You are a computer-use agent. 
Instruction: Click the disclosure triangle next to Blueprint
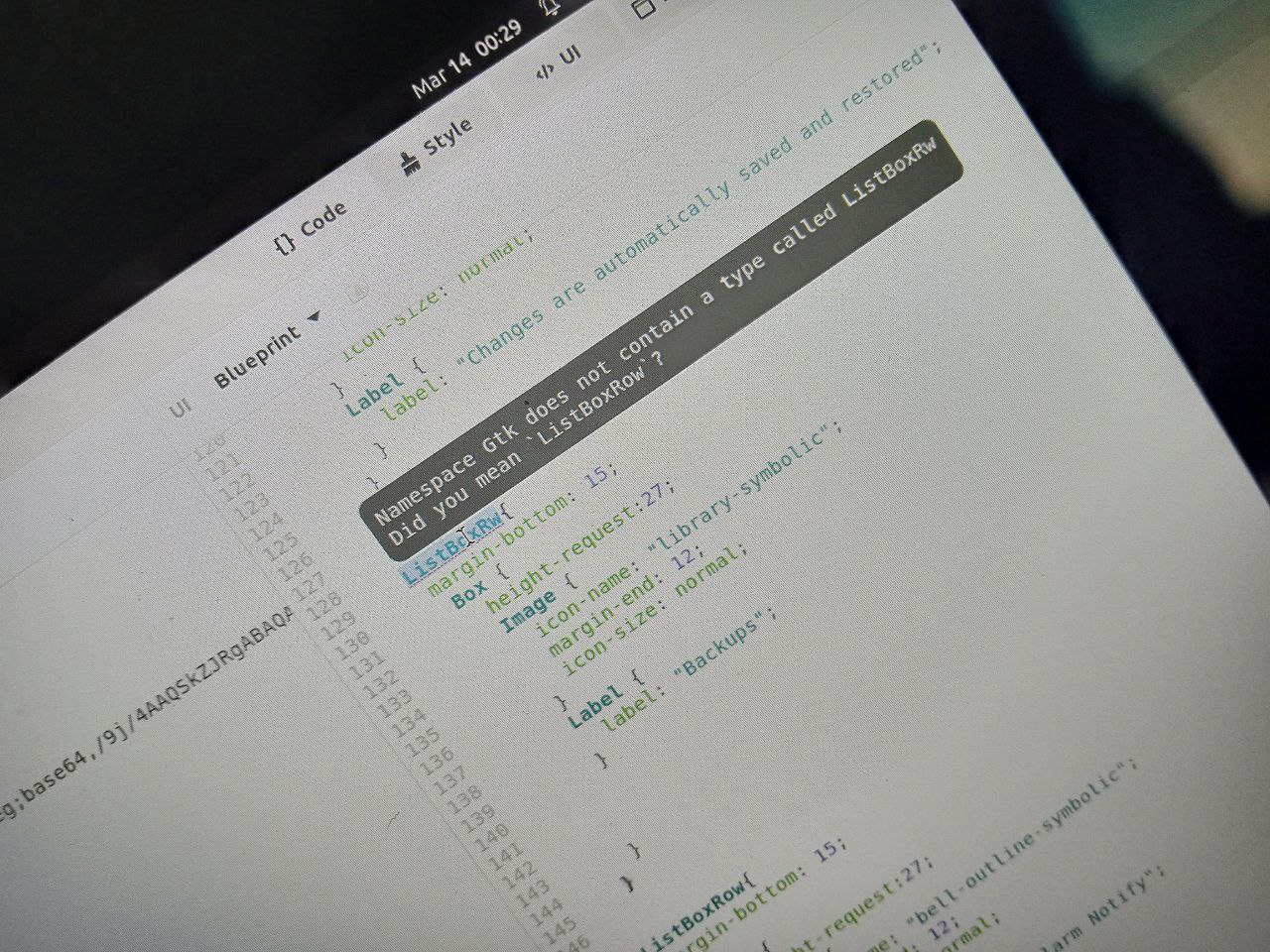click(x=314, y=315)
